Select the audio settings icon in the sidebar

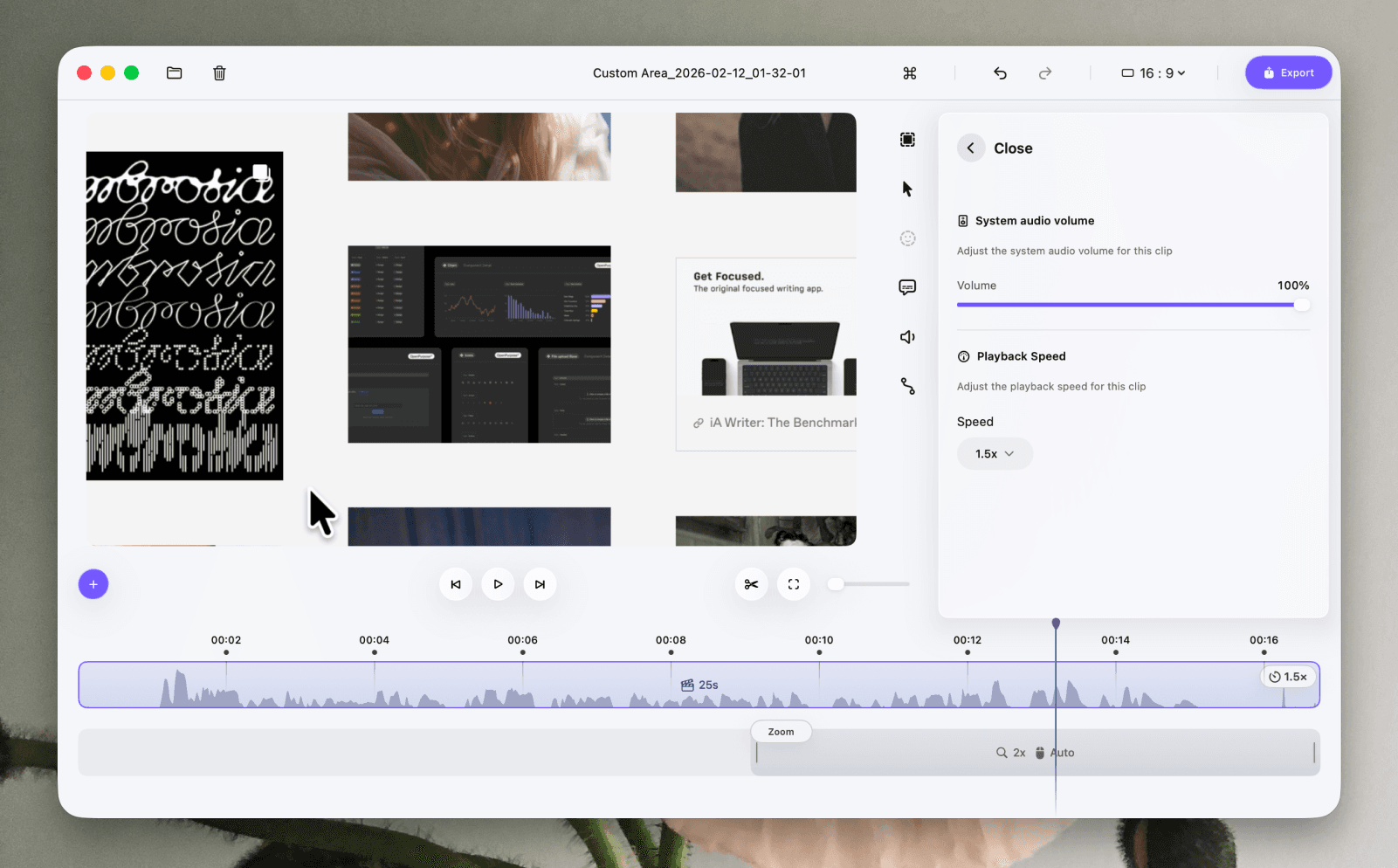(908, 336)
